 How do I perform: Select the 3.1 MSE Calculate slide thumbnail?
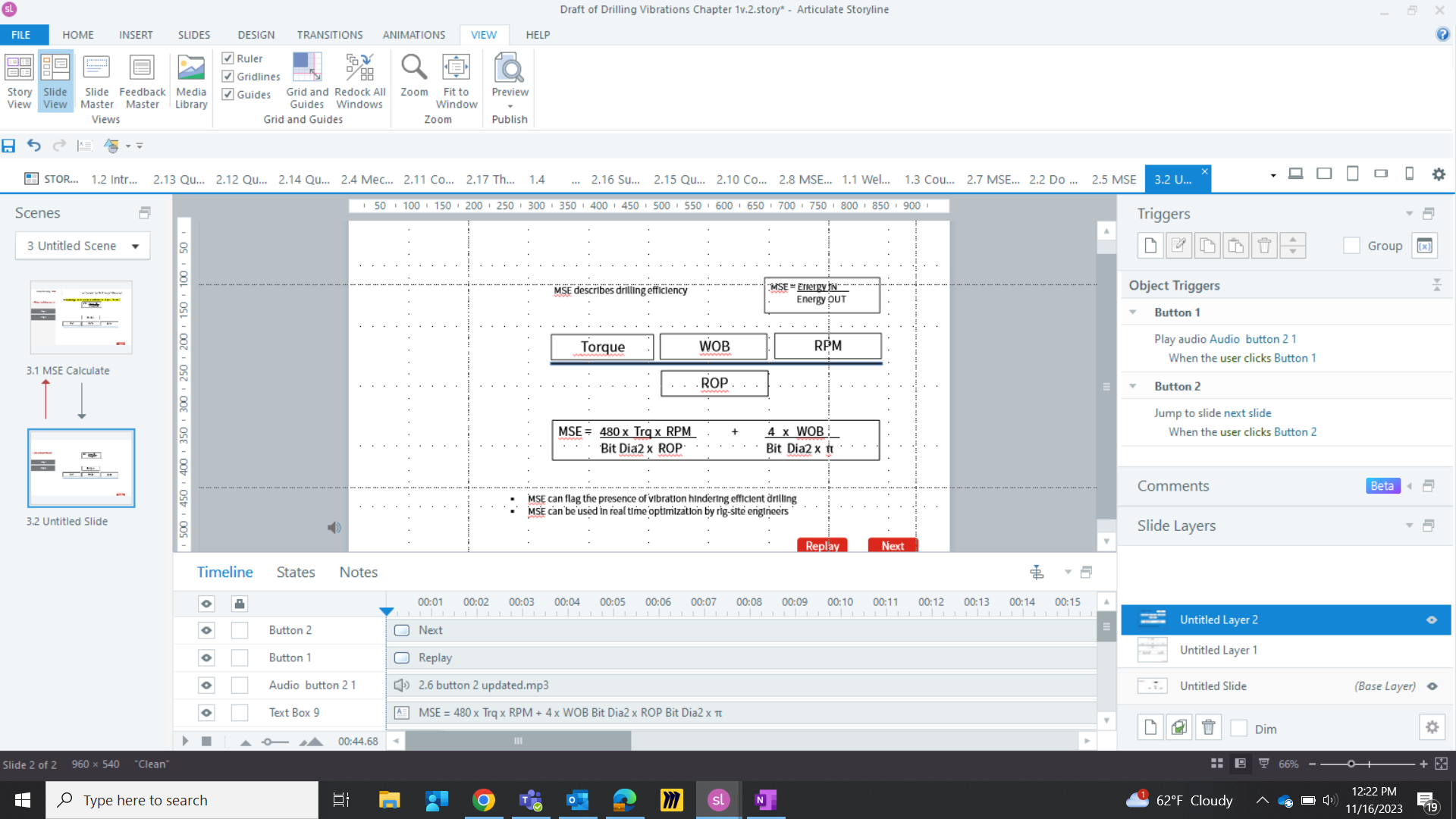pos(81,318)
